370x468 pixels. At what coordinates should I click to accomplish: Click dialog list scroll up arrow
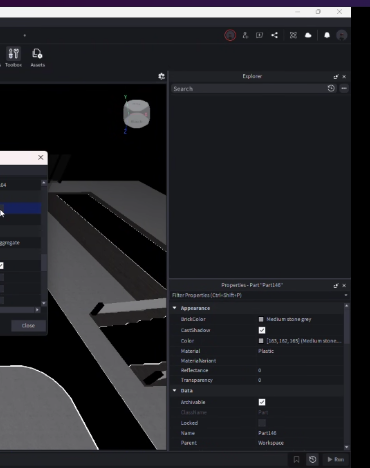click(x=44, y=183)
